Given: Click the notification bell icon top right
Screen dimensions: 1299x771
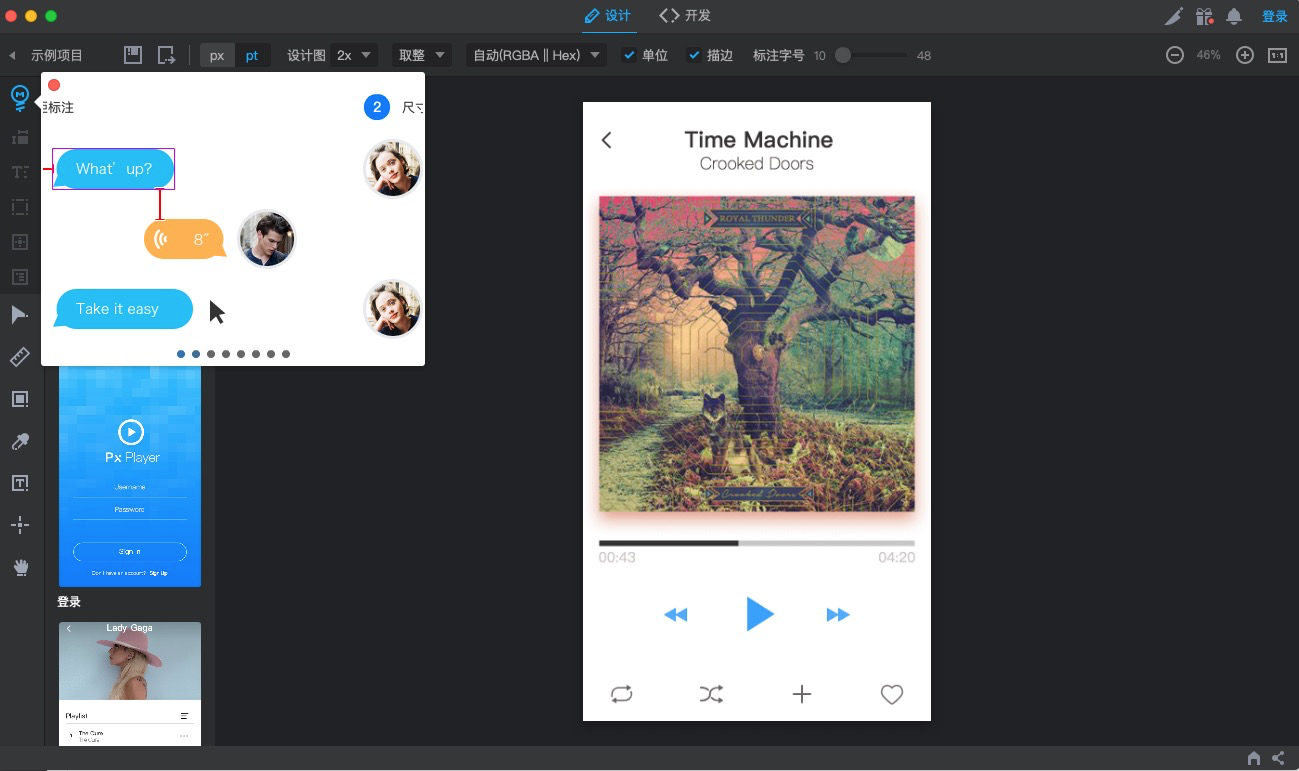Looking at the screenshot, I should point(1233,16).
